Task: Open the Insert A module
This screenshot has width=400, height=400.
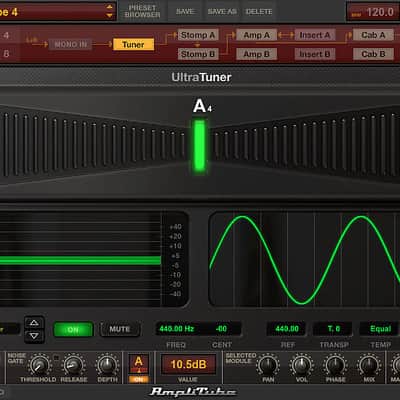Action: click(x=315, y=35)
